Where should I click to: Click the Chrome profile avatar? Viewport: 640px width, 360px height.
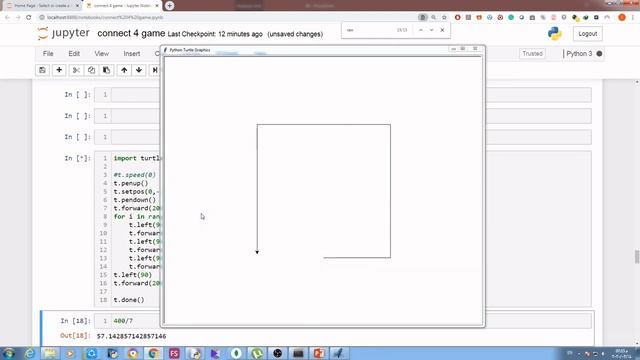click(x=622, y=17)
